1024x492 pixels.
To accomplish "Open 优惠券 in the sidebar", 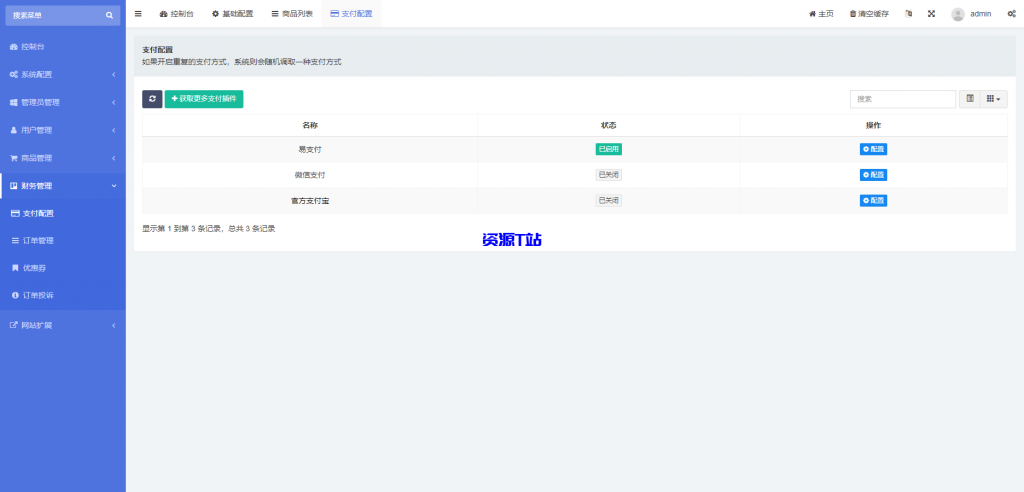I will pyautogui.click(x=63, y=268).
